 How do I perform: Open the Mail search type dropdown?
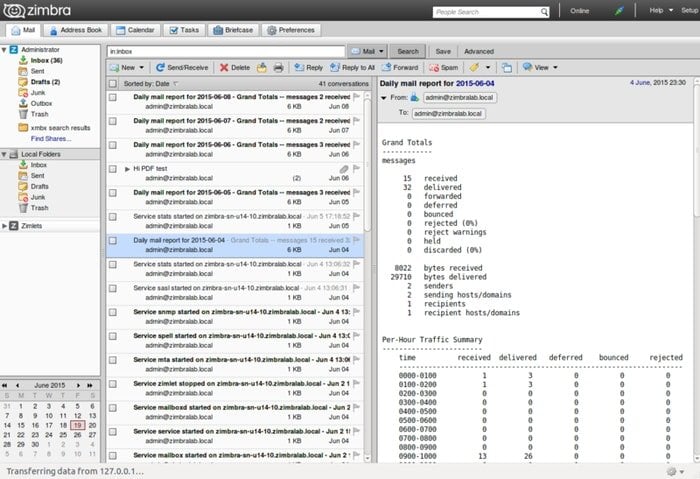[x=381, y=51]
